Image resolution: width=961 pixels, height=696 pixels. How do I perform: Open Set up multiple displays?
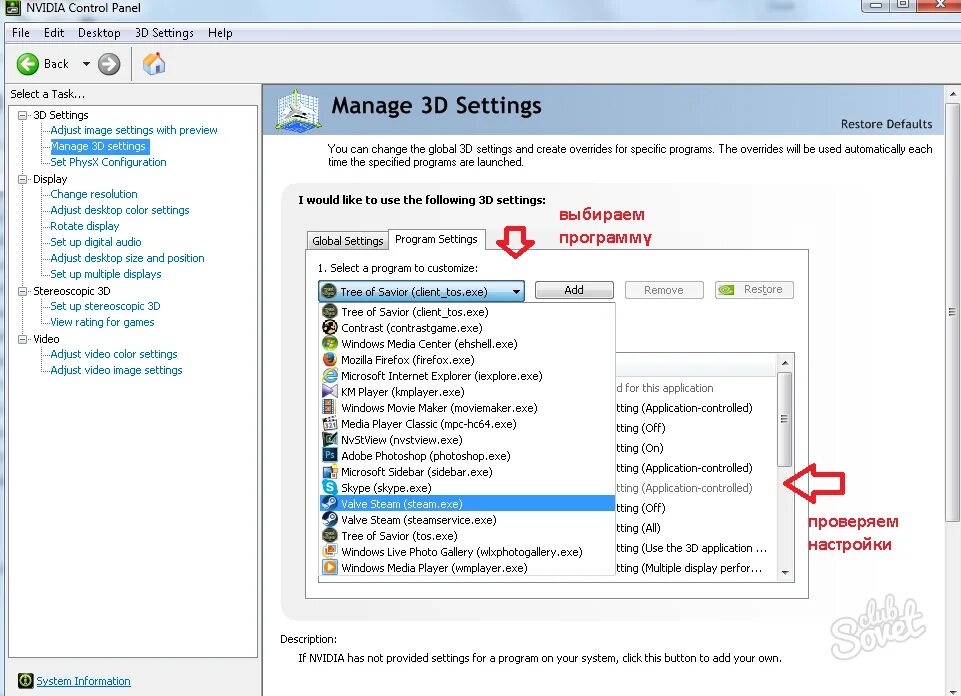(106, 274)
